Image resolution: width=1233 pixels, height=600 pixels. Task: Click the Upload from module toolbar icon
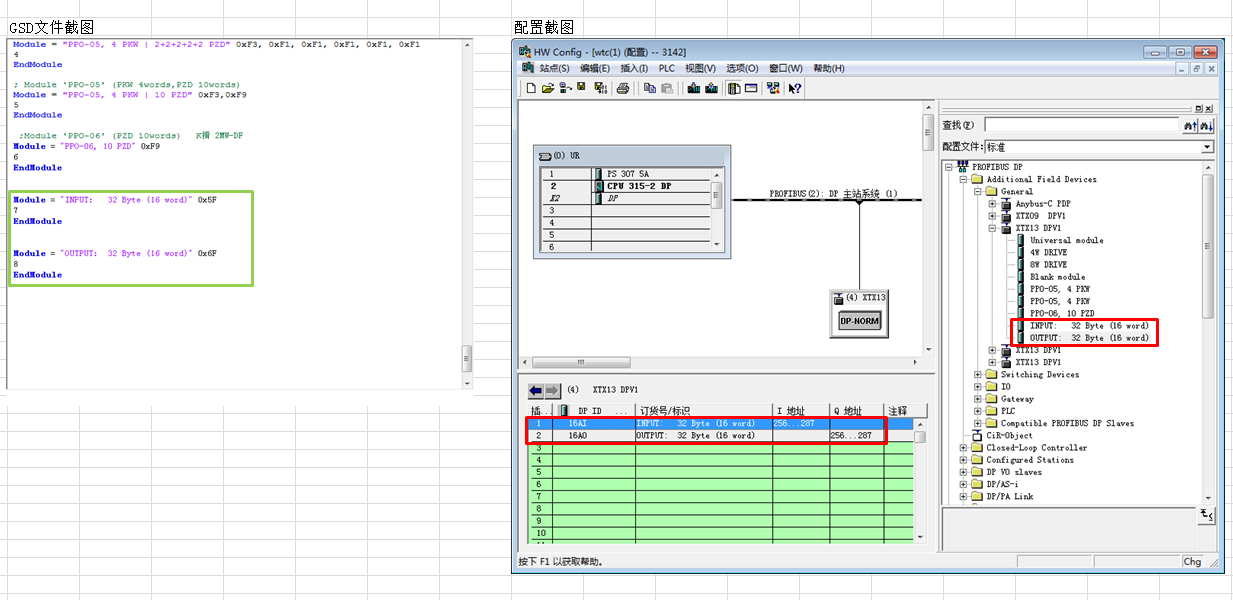point(711,88)
